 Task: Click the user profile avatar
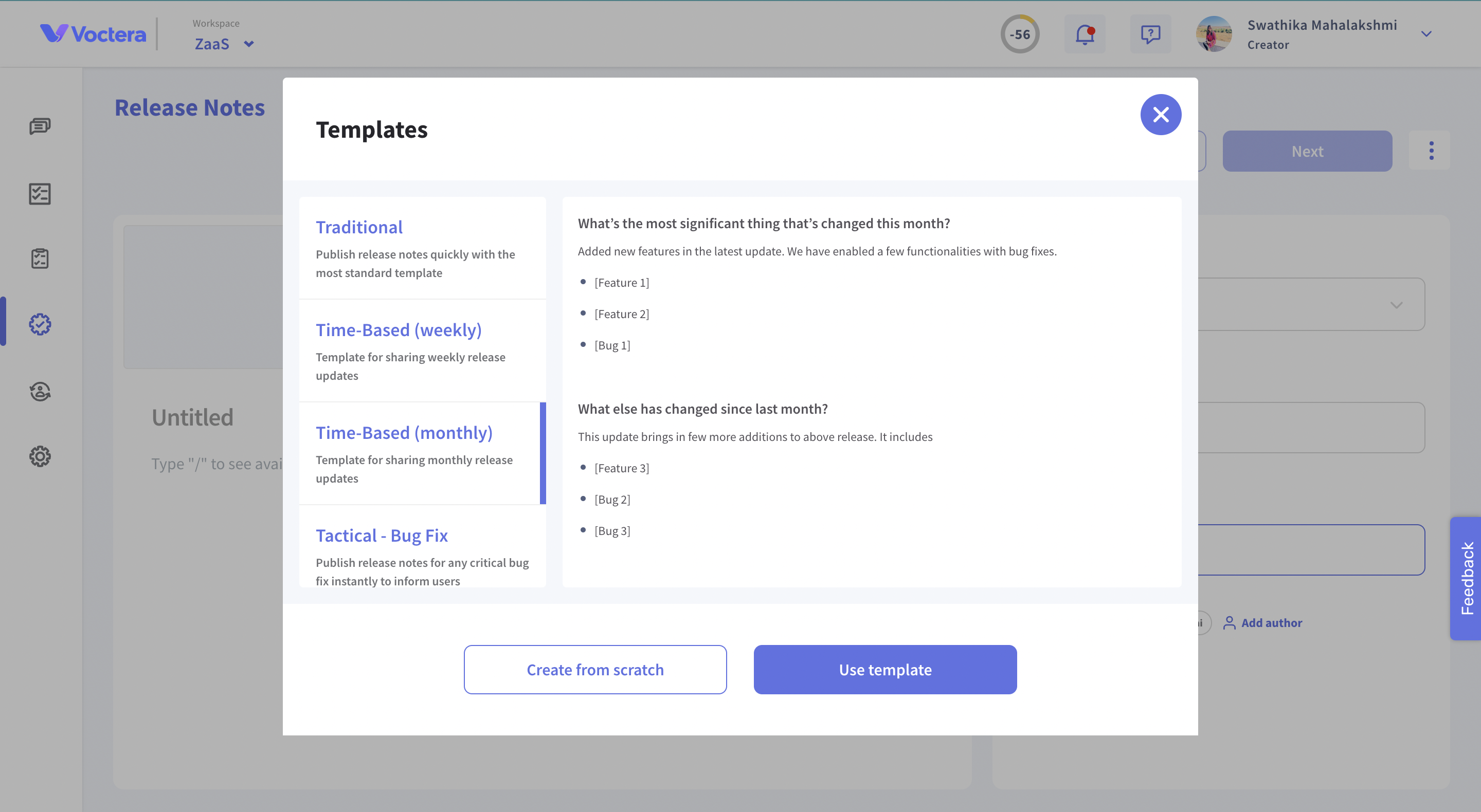tap(1214, 34)
